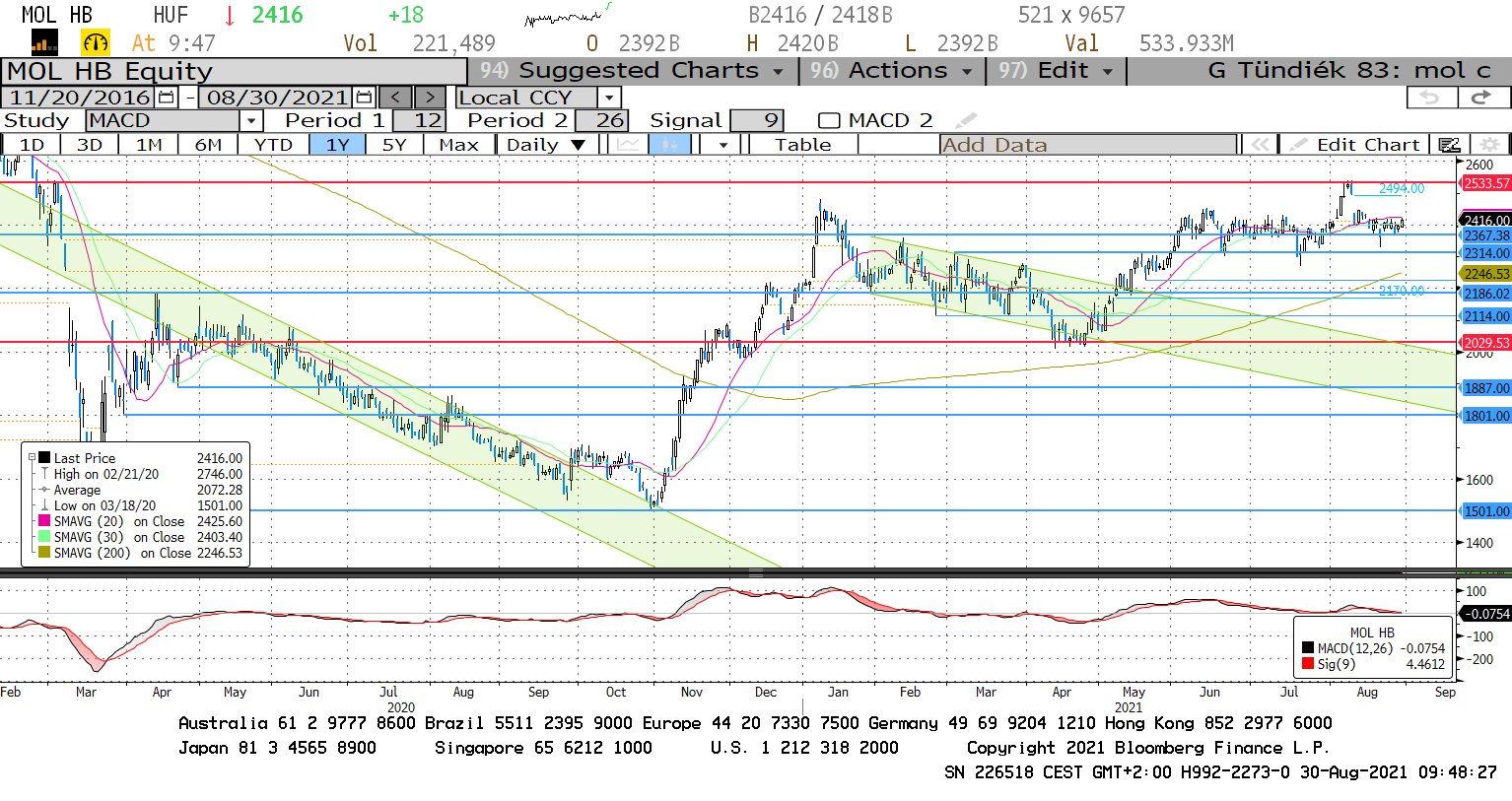Click the Add Data input field
Viewport: 1512px width, 801px height.
(1088, 145)
